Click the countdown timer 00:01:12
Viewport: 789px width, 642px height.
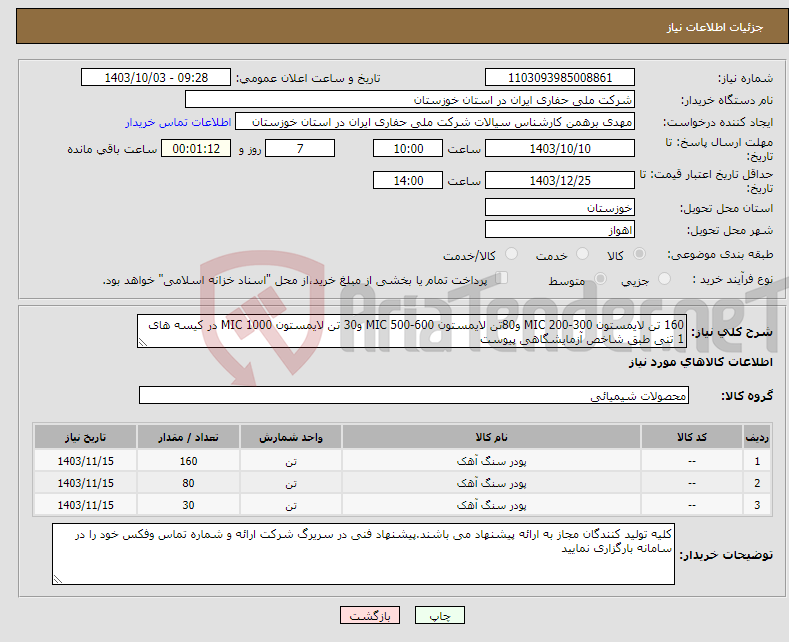point(196,148)
